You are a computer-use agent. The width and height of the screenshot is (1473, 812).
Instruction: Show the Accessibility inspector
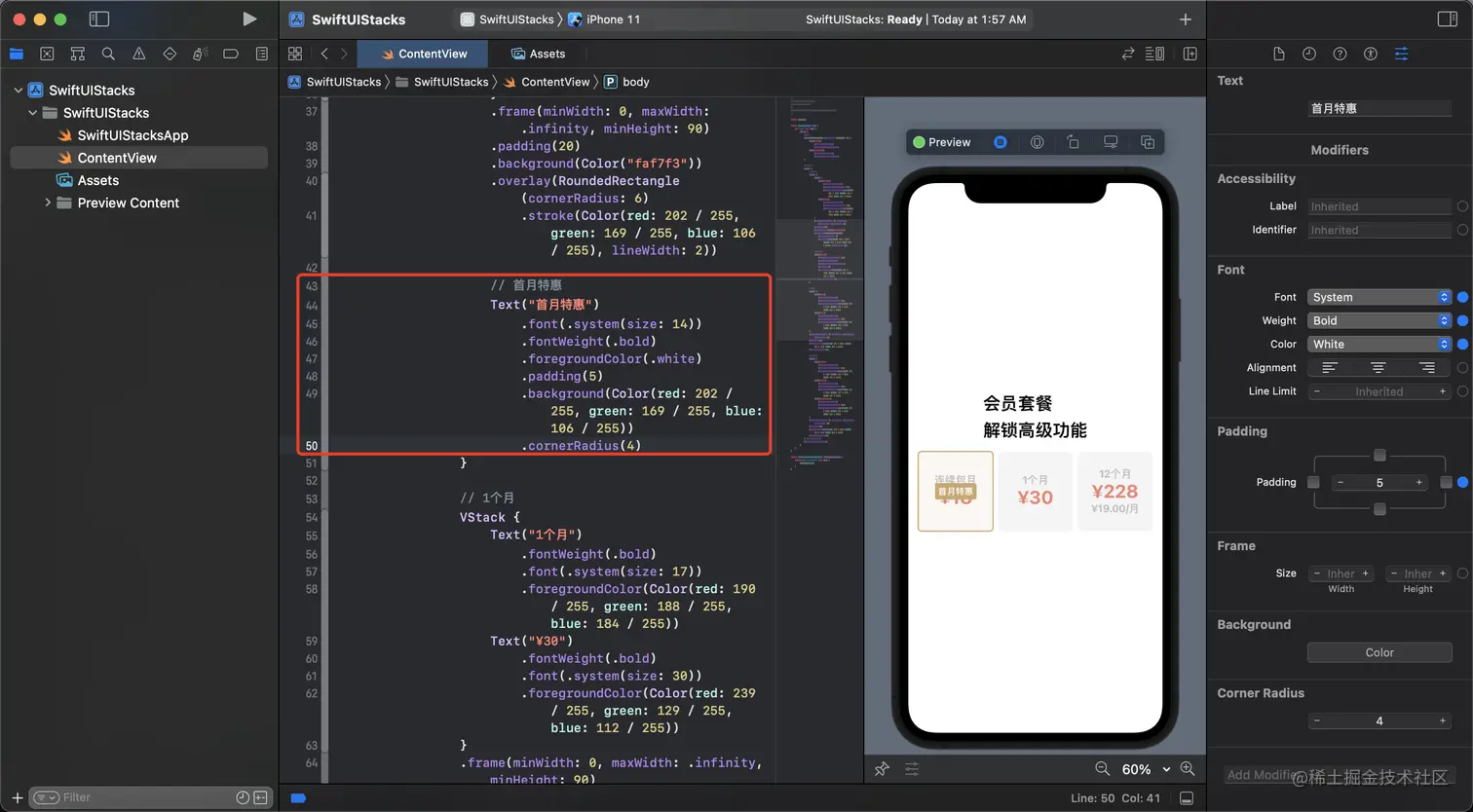click(x=1371, y=54)
